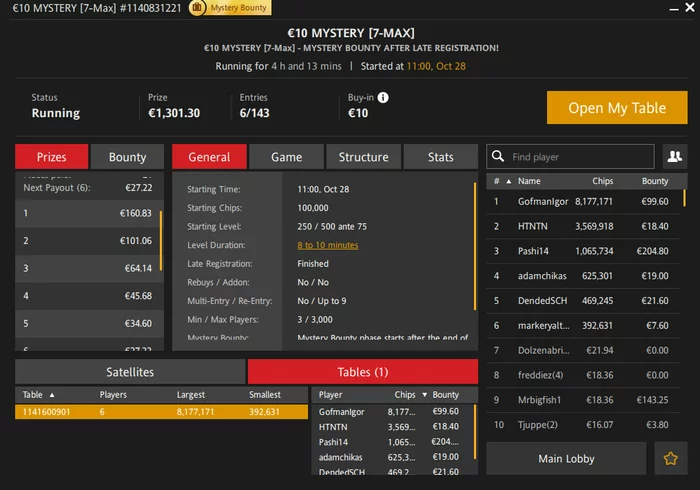Image resolution: width=700 pixels, height=490 pixels.
Task: Open the Structure tab
Action: pos(363,157)
